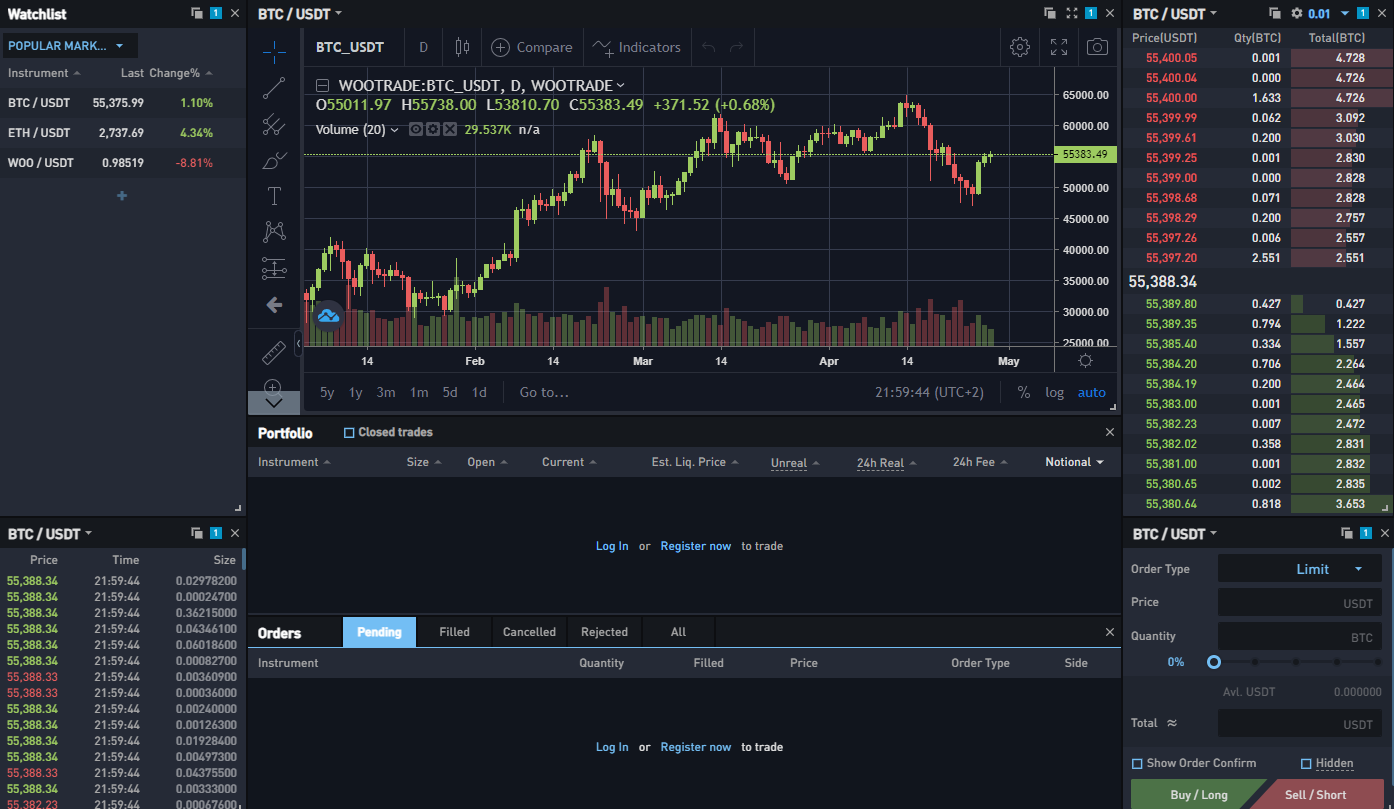Open the Rejected orders tab

click(604, 632)
